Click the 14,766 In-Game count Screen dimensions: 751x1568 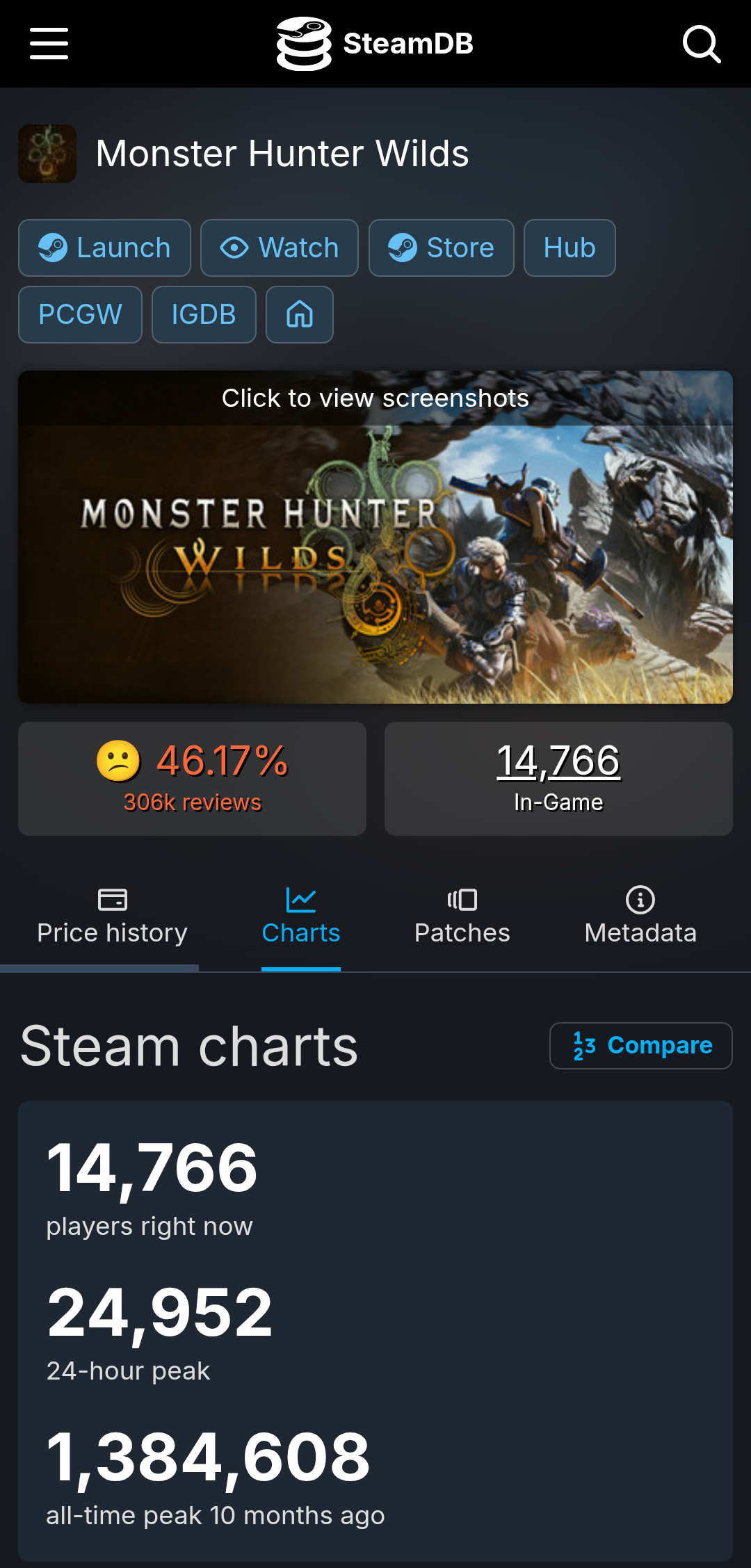pos(558,761)
